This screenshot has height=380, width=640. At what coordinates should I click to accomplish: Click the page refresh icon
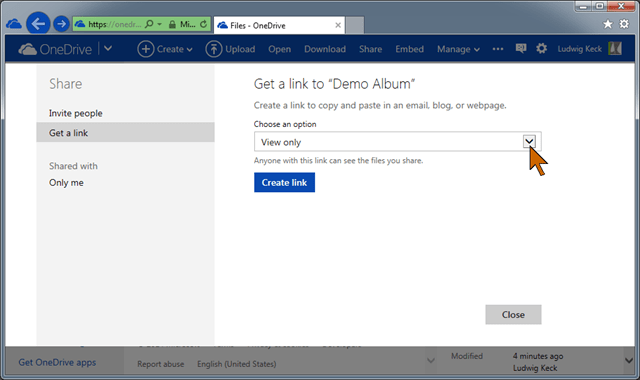coord(203,24)
